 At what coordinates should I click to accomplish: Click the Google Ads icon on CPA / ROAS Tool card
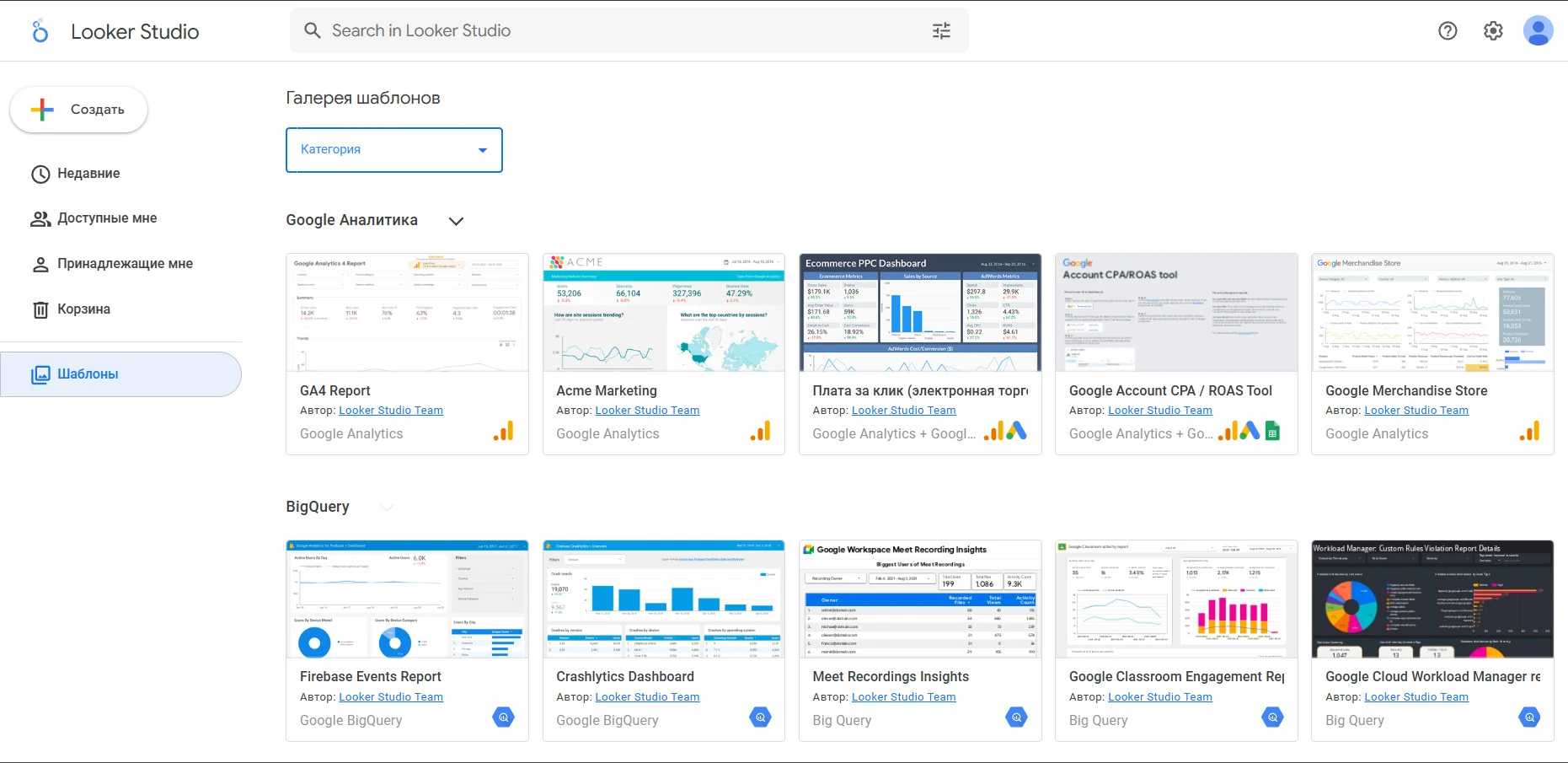tap(1250, 432)
